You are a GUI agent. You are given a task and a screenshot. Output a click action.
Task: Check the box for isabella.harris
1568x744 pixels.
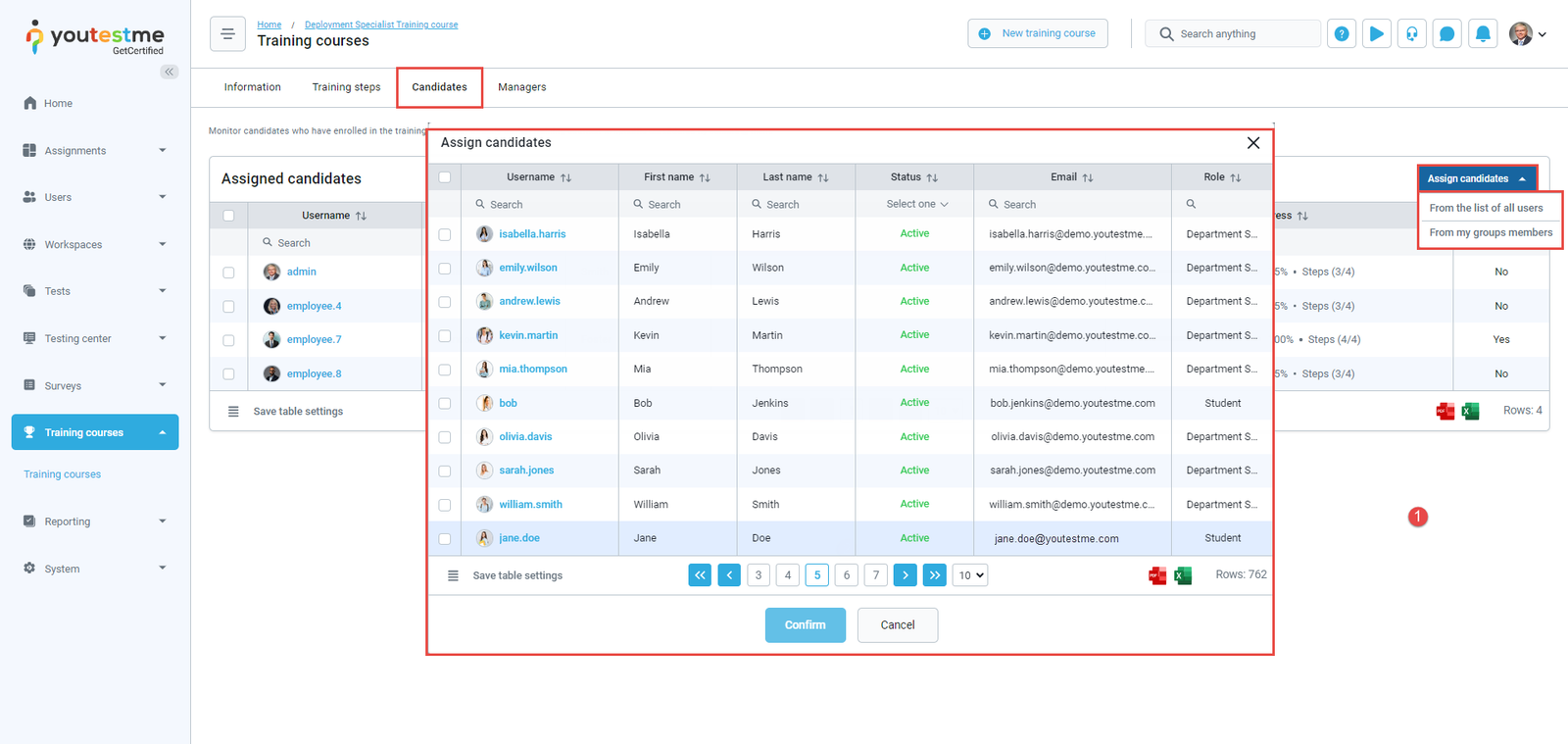click(x=445, y=234)
